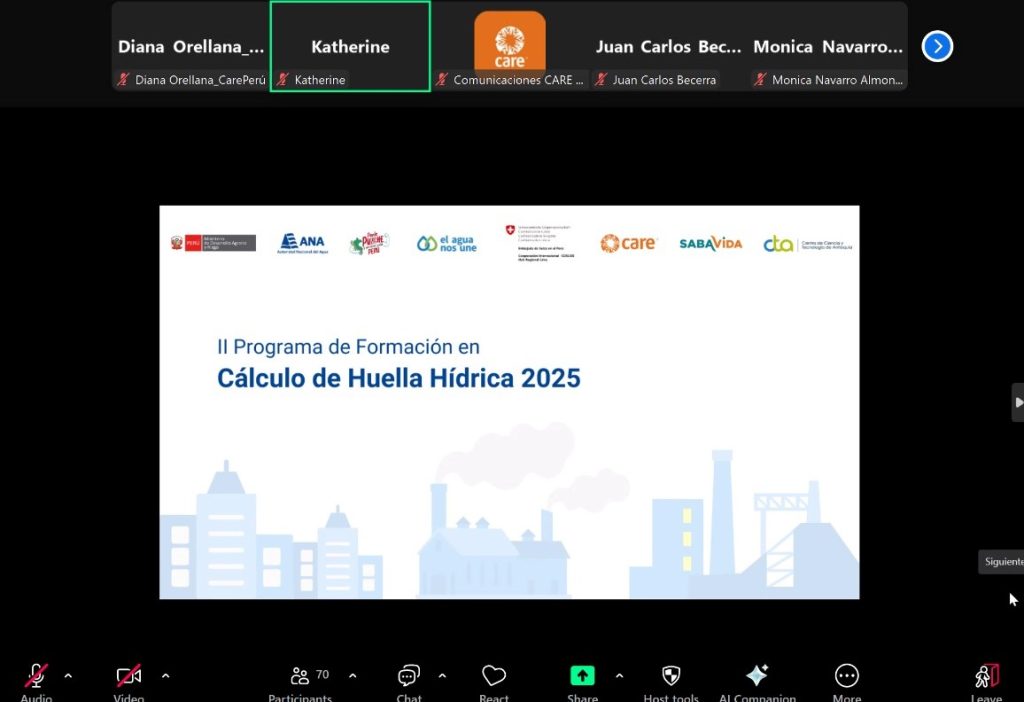Open the More options menu
The width and height of the screenshot is (1024, 702).
847,682
